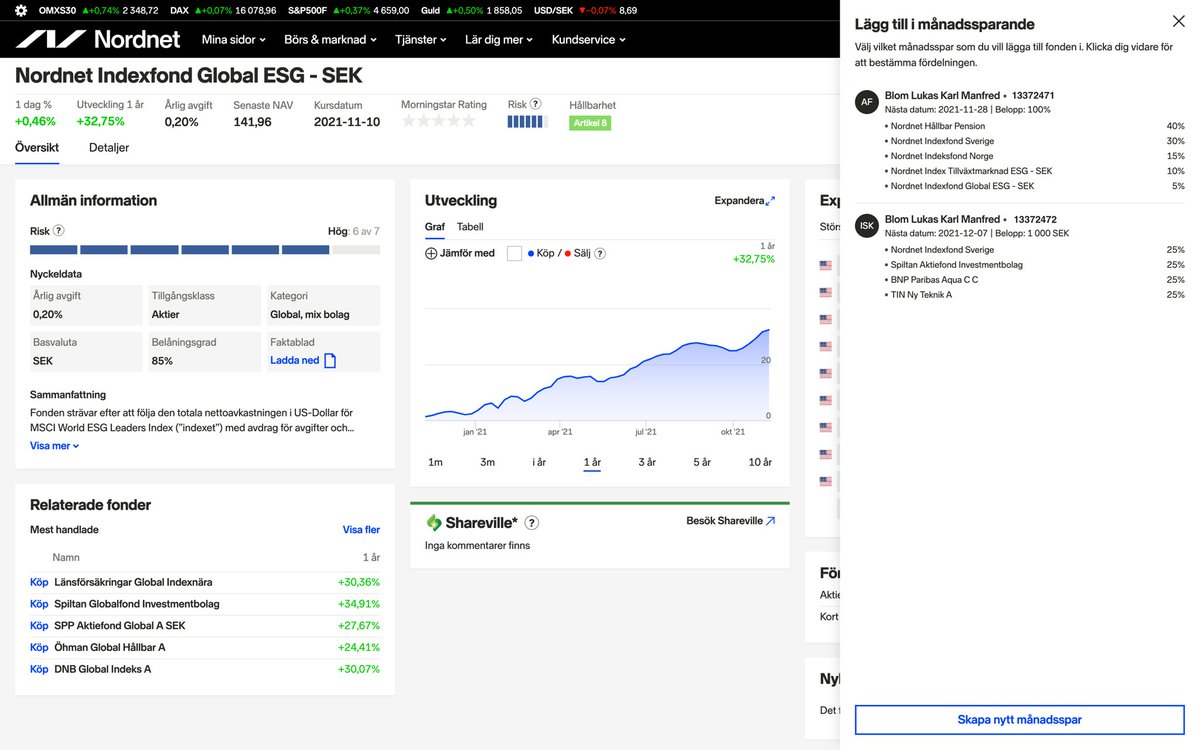Open Köp/Sälj help question icon
1200x750 pixels.
tap(600, 253)
